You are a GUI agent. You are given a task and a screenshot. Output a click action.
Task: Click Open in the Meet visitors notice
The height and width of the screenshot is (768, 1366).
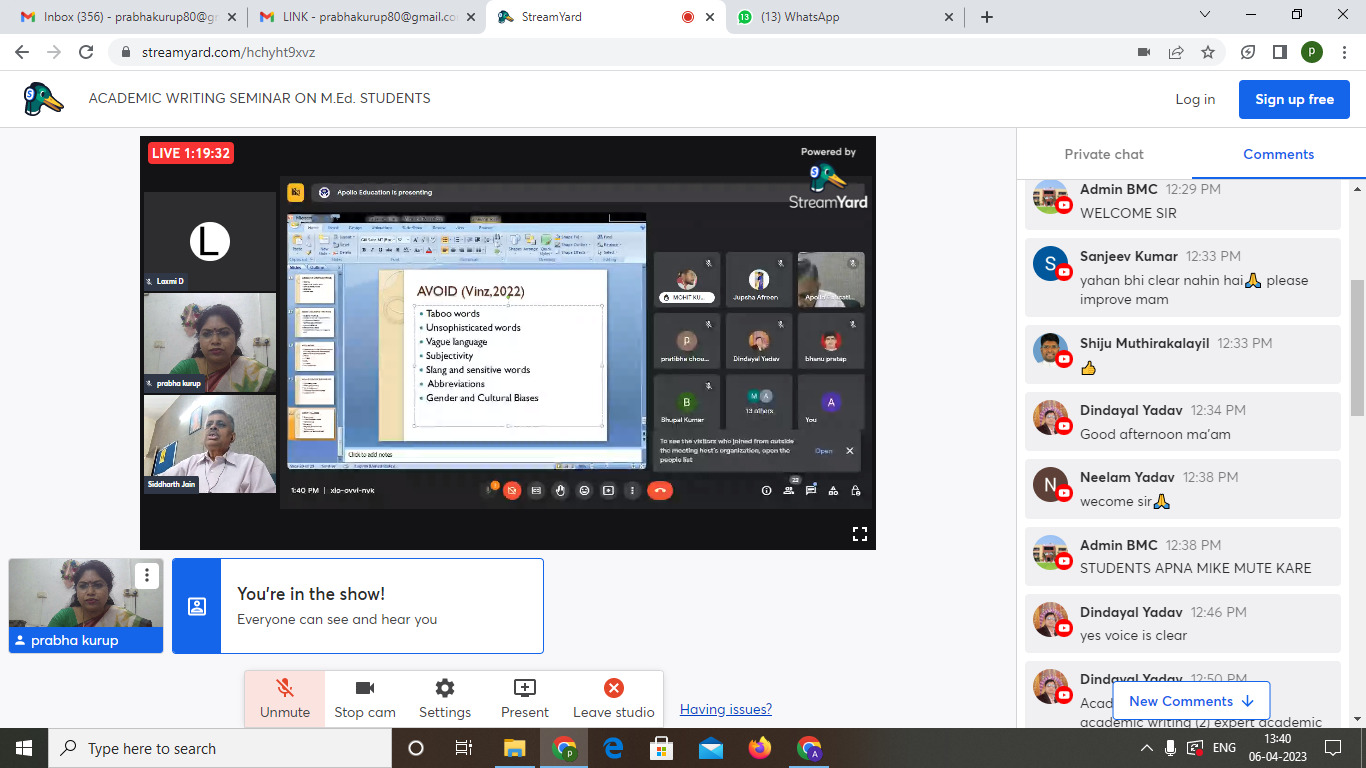pyautogui.click(x=824, y=451)
